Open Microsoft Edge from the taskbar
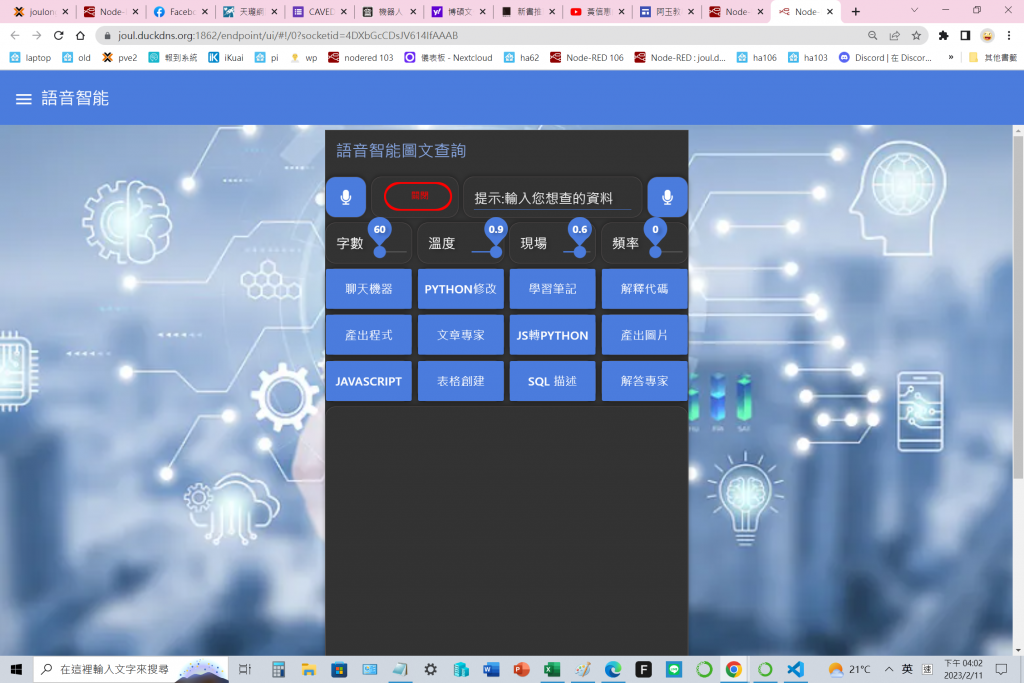Screen dimensions: 1024x683 [613, 669]
